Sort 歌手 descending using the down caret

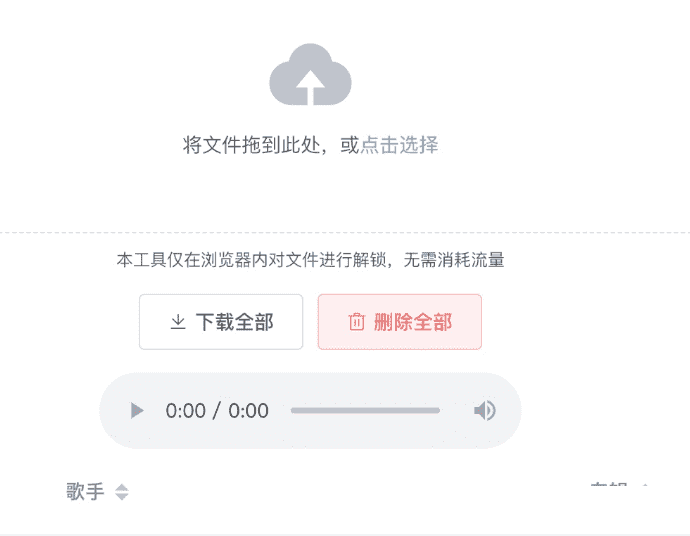tap(122, 496)
